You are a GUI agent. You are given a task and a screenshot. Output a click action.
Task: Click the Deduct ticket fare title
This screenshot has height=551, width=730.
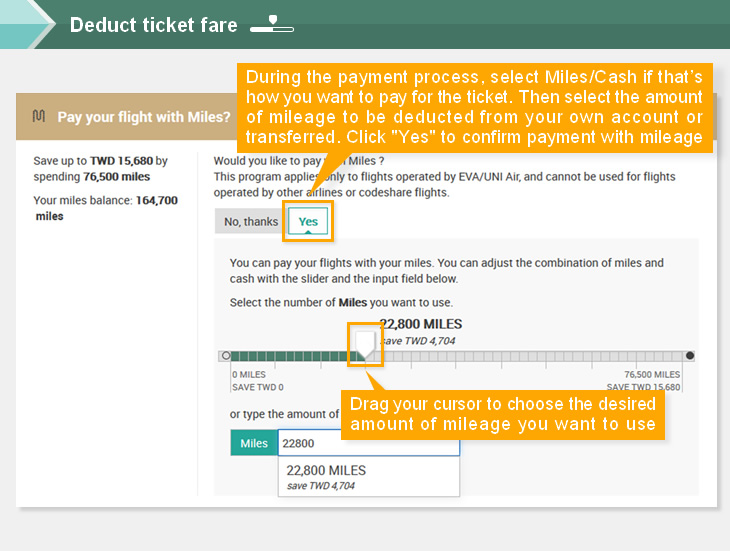tap(154, 25)
